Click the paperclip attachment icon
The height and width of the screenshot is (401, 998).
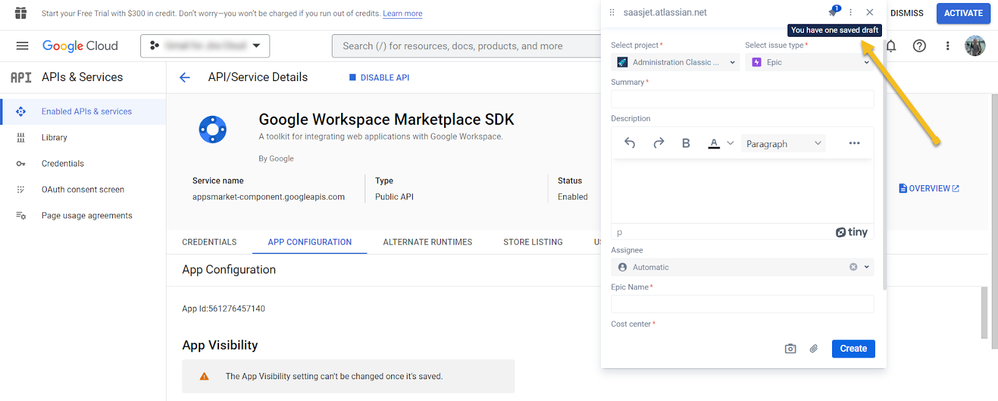tap(813, 348)
